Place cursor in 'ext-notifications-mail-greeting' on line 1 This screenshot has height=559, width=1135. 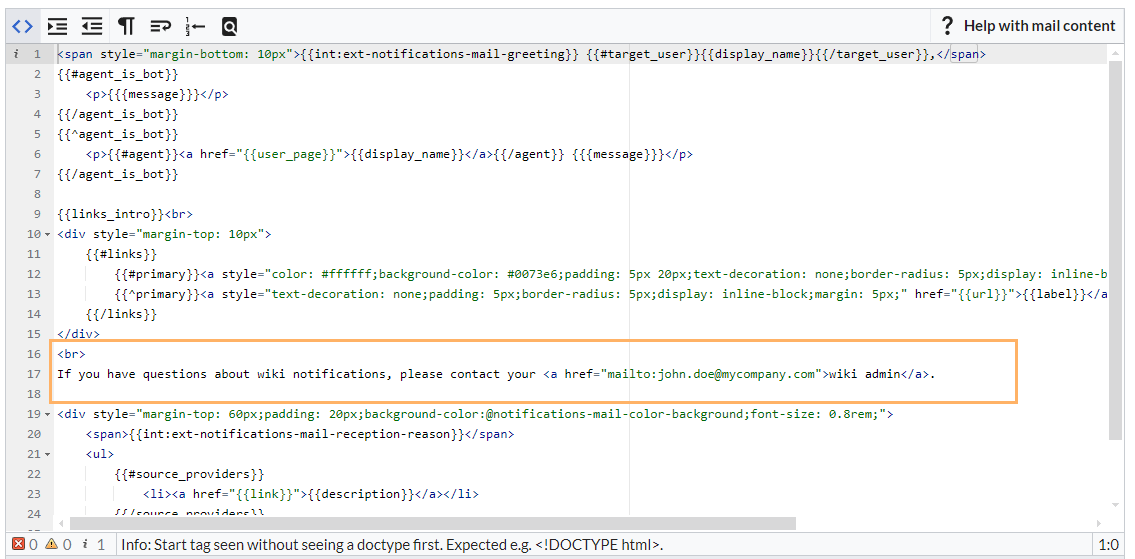click(x=454, y=54)
